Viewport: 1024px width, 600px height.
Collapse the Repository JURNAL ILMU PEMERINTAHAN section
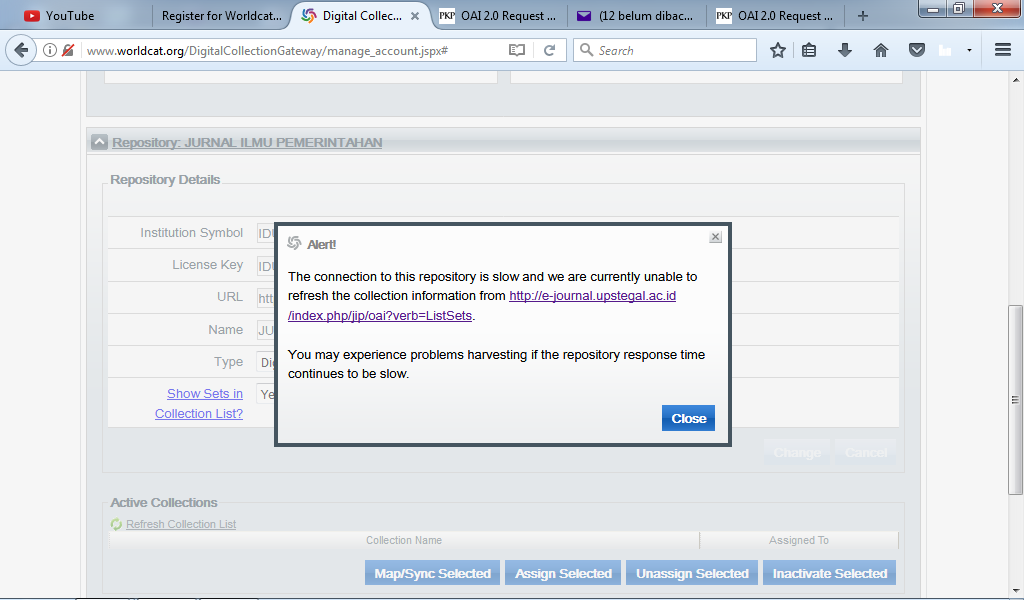tap(99, 142)
